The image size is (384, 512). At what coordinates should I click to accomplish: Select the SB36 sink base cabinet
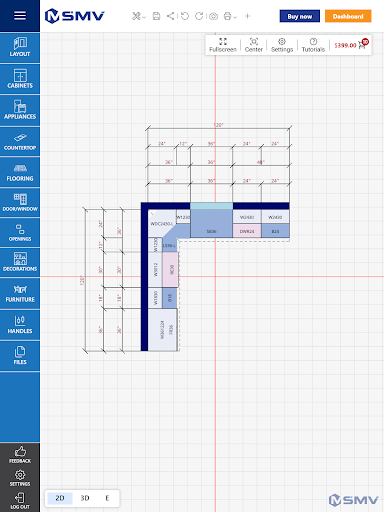pos(211,223)
